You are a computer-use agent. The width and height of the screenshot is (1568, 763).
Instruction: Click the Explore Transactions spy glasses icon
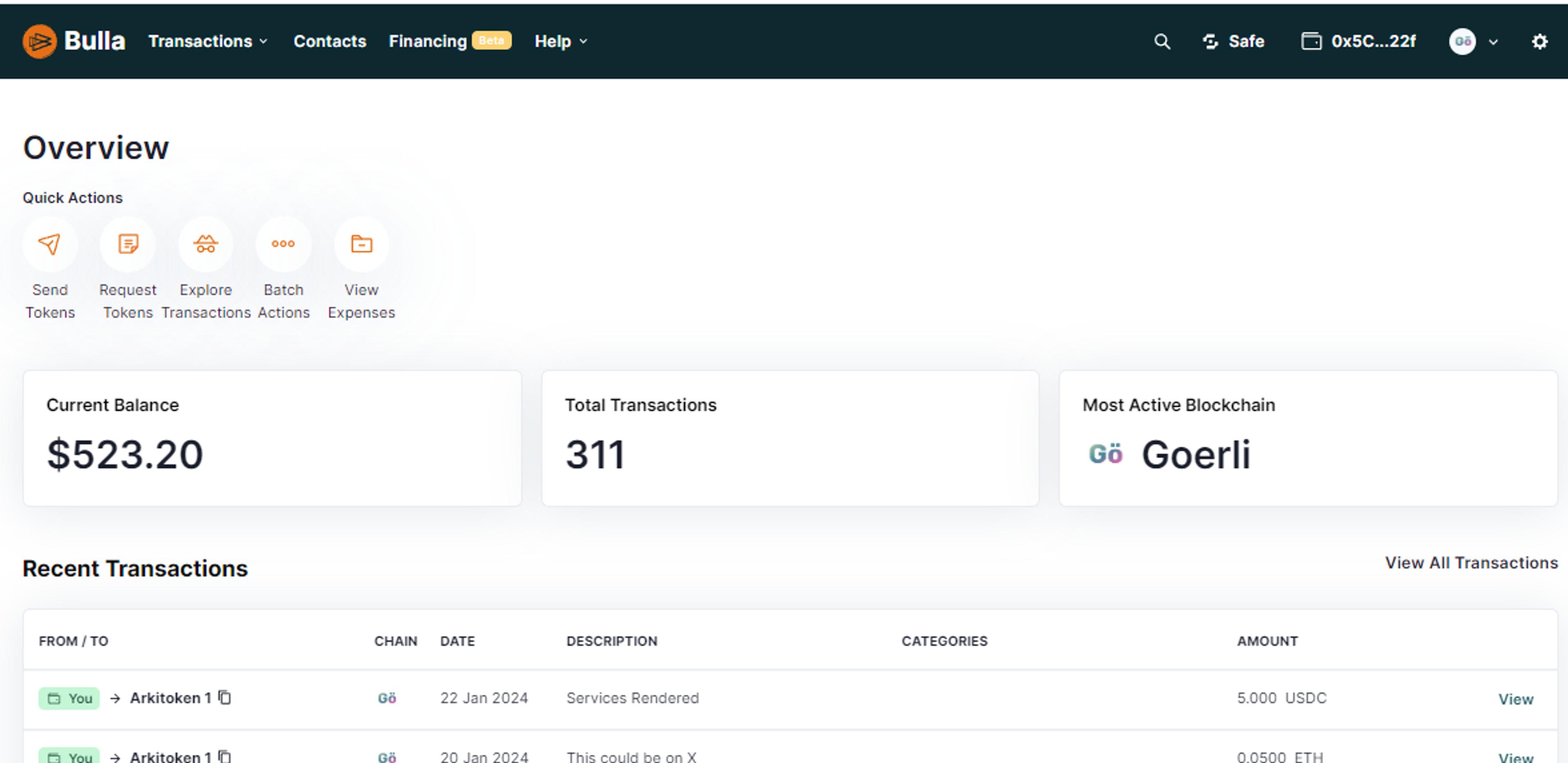point(206,244)
